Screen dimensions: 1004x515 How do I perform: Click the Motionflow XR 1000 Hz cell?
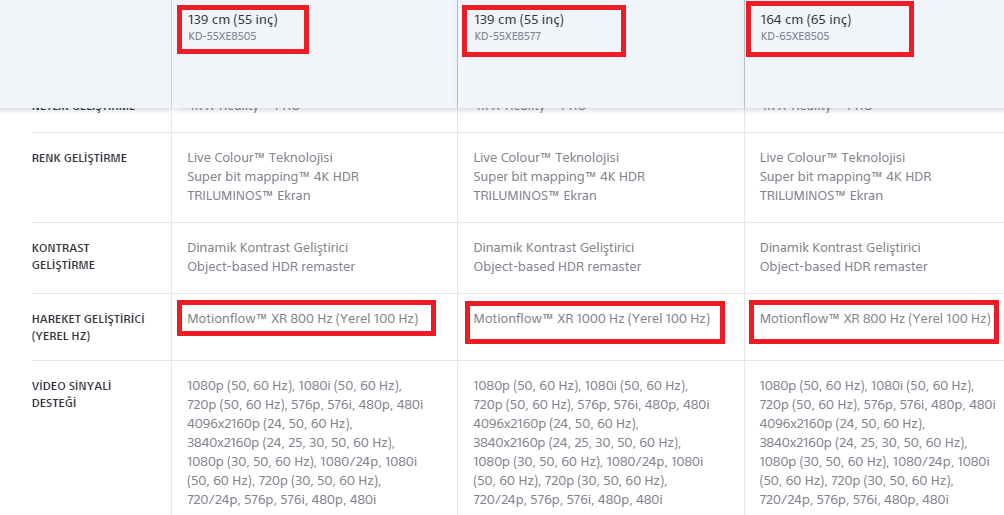[591, 319]
